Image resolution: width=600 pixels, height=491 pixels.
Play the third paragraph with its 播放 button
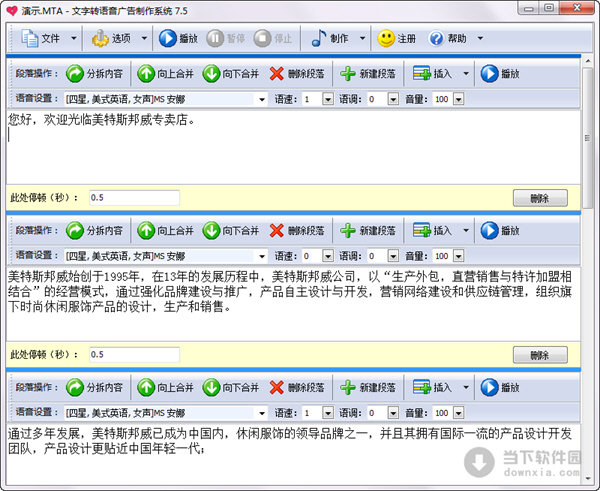(x=500, y=388)
